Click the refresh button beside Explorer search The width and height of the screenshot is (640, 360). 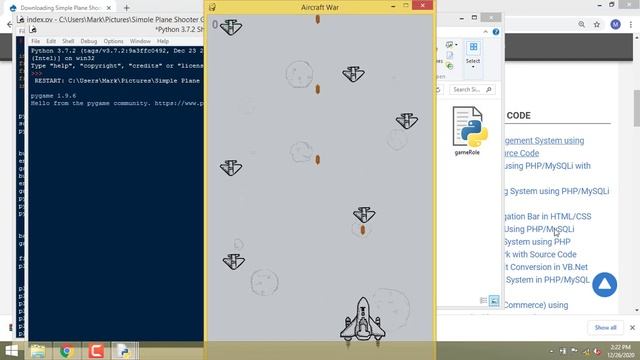pos(438,89)
